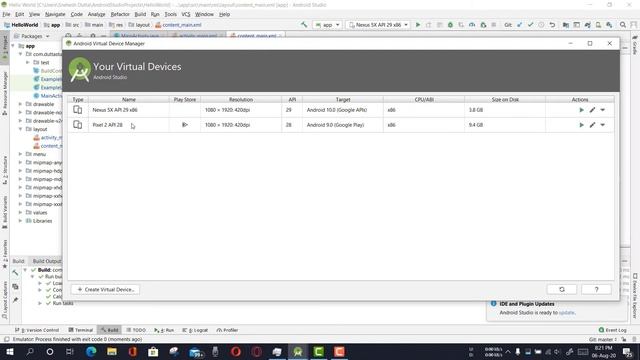Click Create Virtual Device button
The width and height of the screenshot is (640, 360).
click(105, 289)
